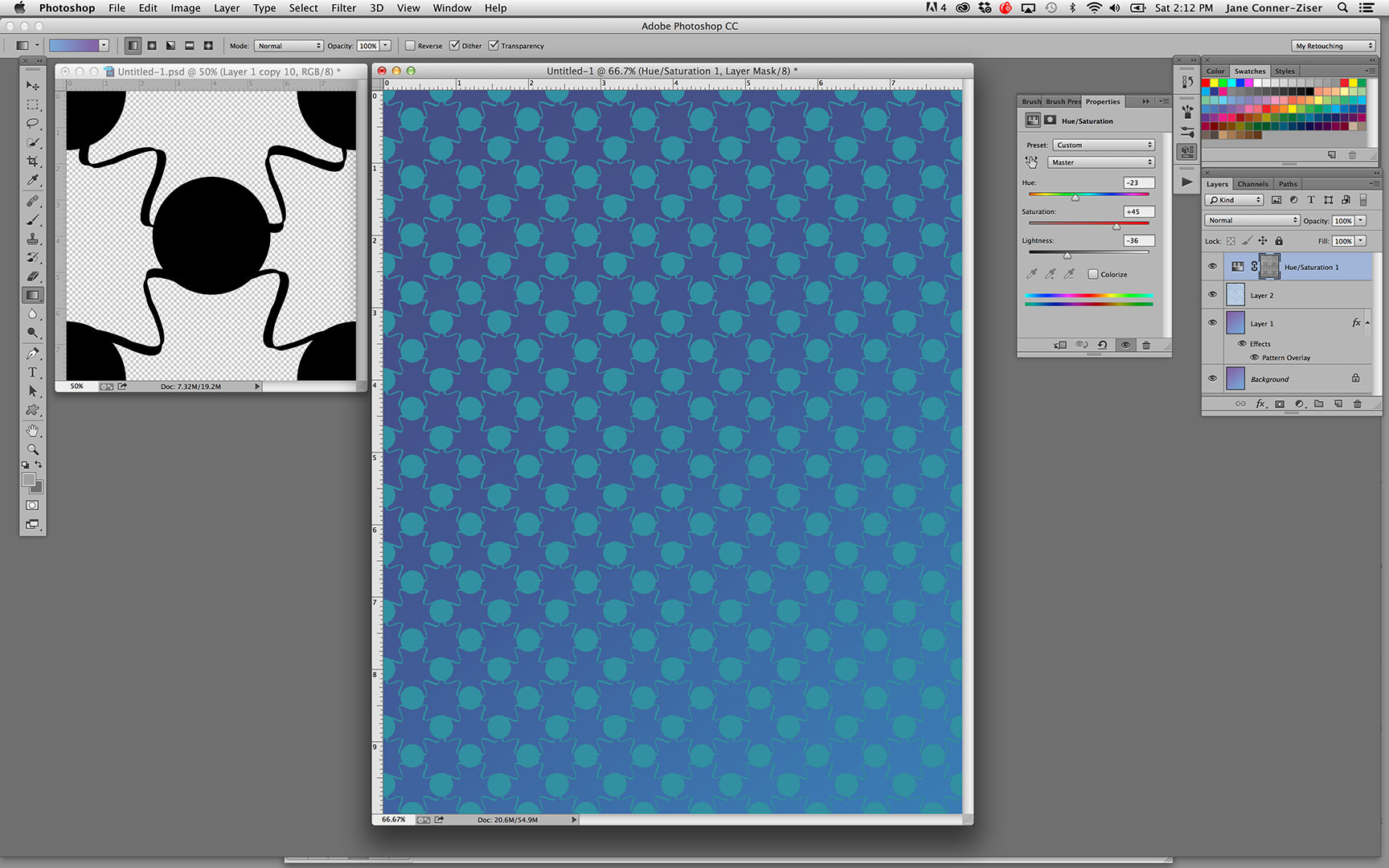Select the Lasso tool
The width and height of the screenshot is (1389, 868).
point(32,124)
